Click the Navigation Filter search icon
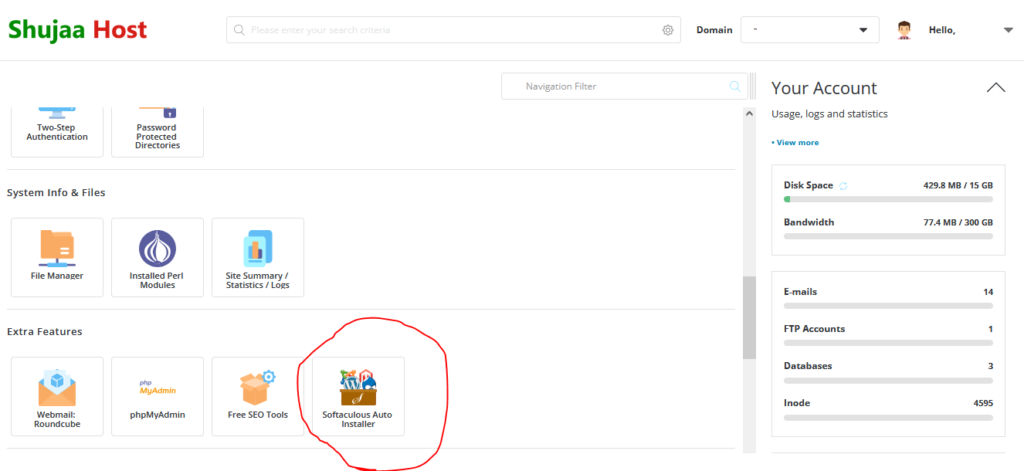Image resolution: width=1024 pixels, height=471 pixels. 735,86
